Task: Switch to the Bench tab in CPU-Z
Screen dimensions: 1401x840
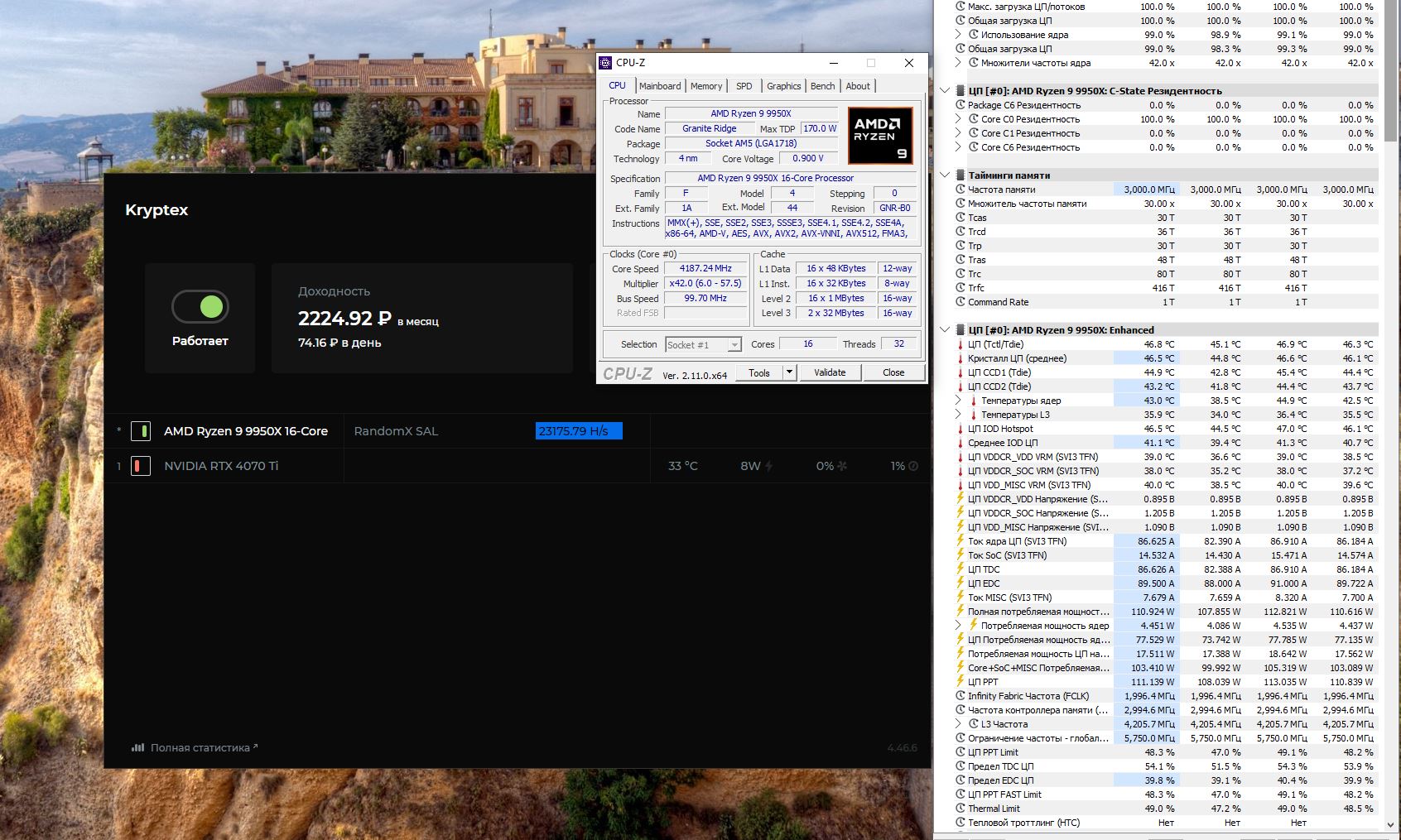Action: click(x=822, y=86)
